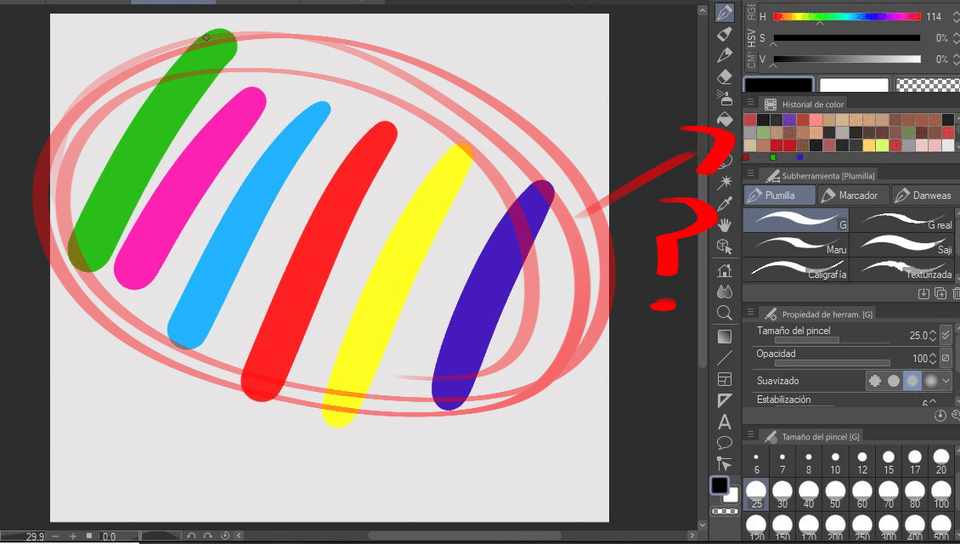Select the transparent checkered color box
The height and width of the screenshot is (544, 960).
928,84
